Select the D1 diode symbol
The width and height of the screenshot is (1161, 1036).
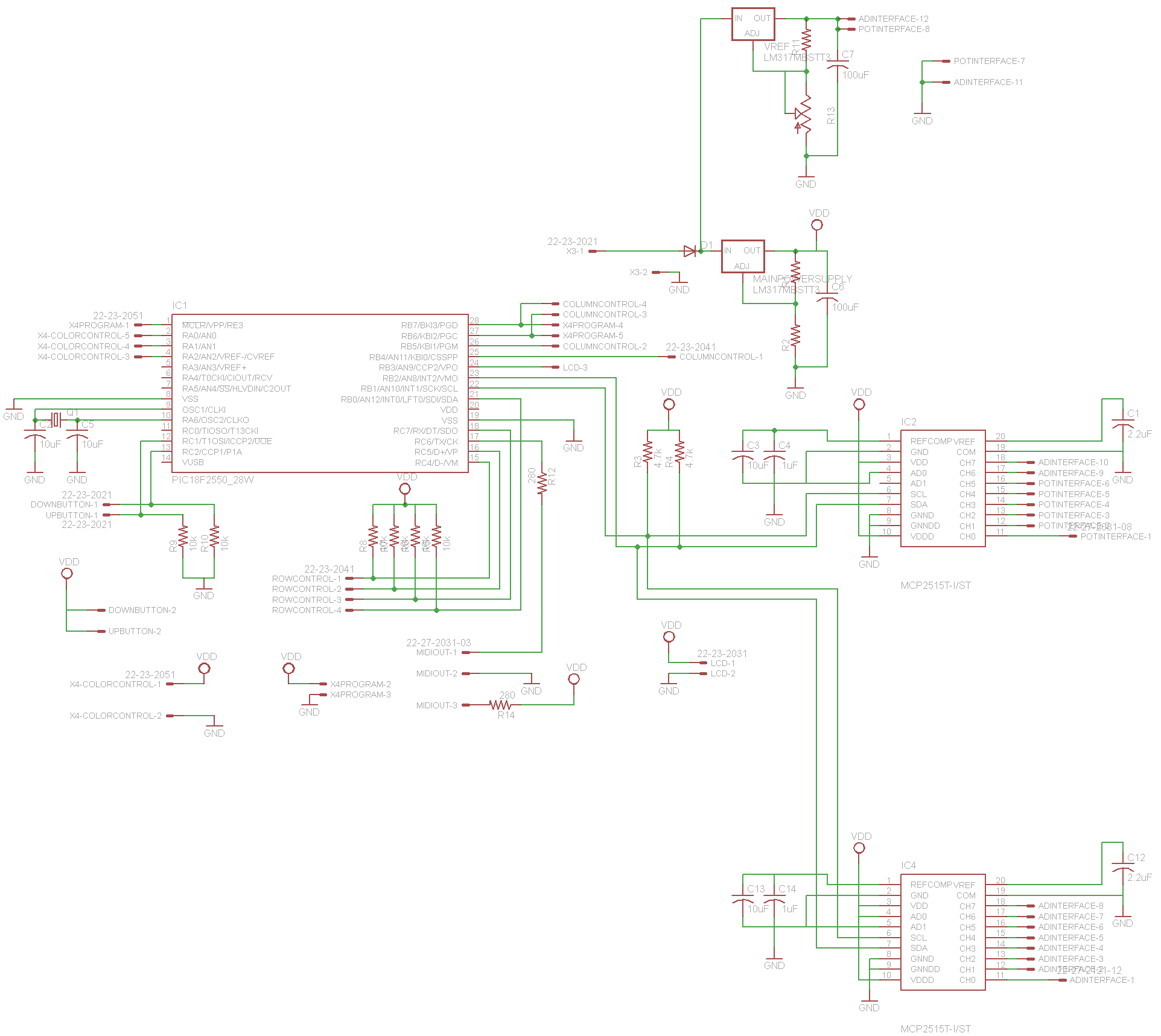(x=690, y=251)
